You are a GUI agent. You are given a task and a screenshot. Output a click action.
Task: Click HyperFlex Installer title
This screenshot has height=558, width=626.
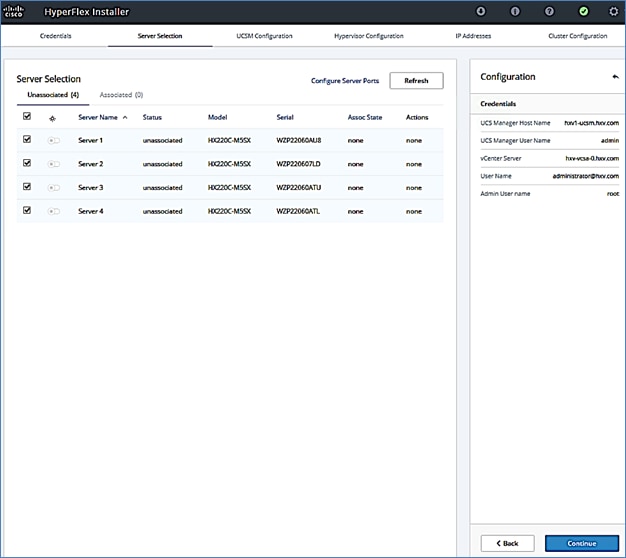point(87,12)
